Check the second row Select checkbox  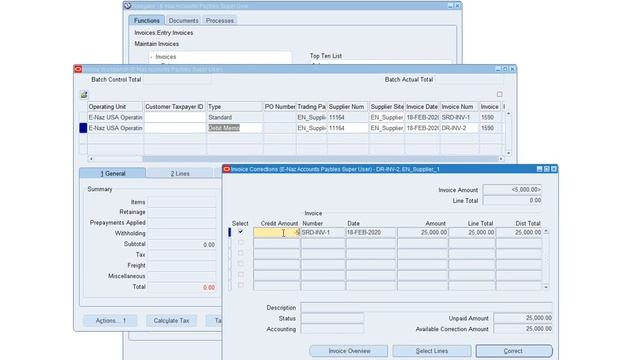coord(241,242)
